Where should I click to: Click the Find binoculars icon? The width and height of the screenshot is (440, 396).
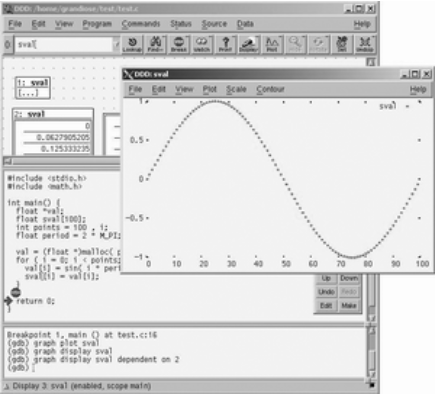pos(156,44)
